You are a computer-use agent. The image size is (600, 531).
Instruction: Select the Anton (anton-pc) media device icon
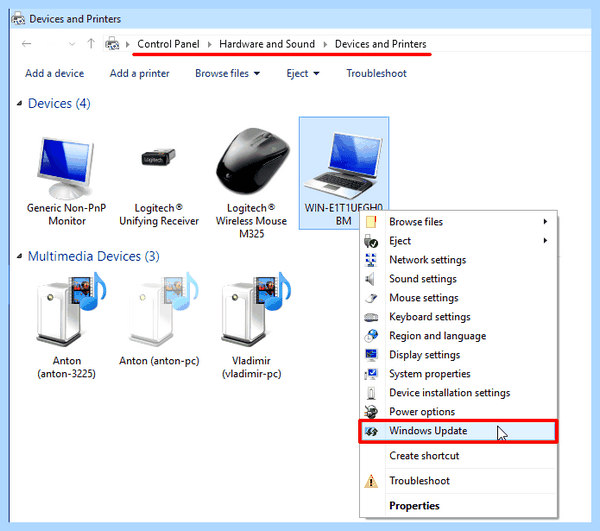(163, 308)
